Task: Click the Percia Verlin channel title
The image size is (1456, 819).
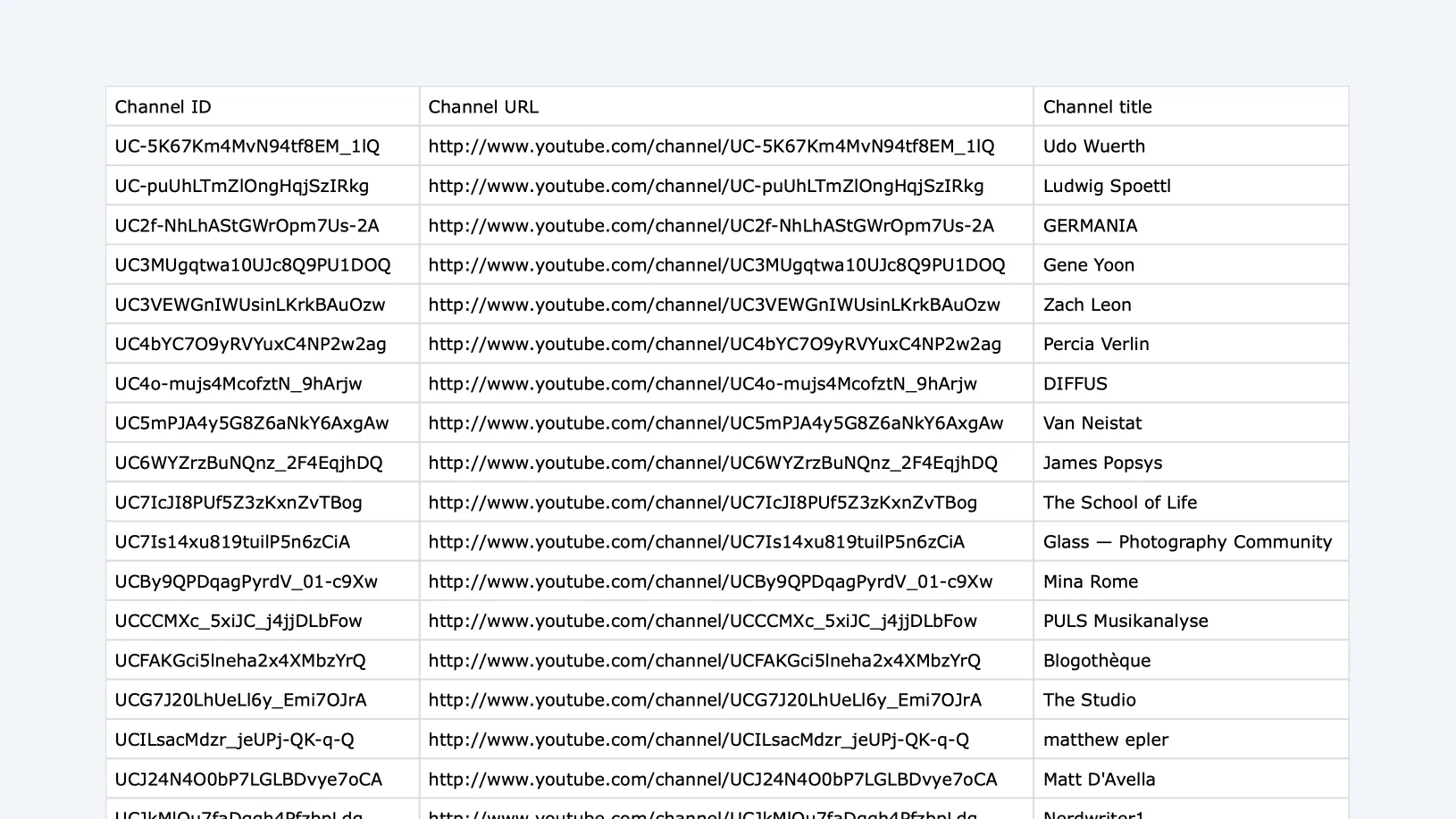Action: click(1096, 343)
